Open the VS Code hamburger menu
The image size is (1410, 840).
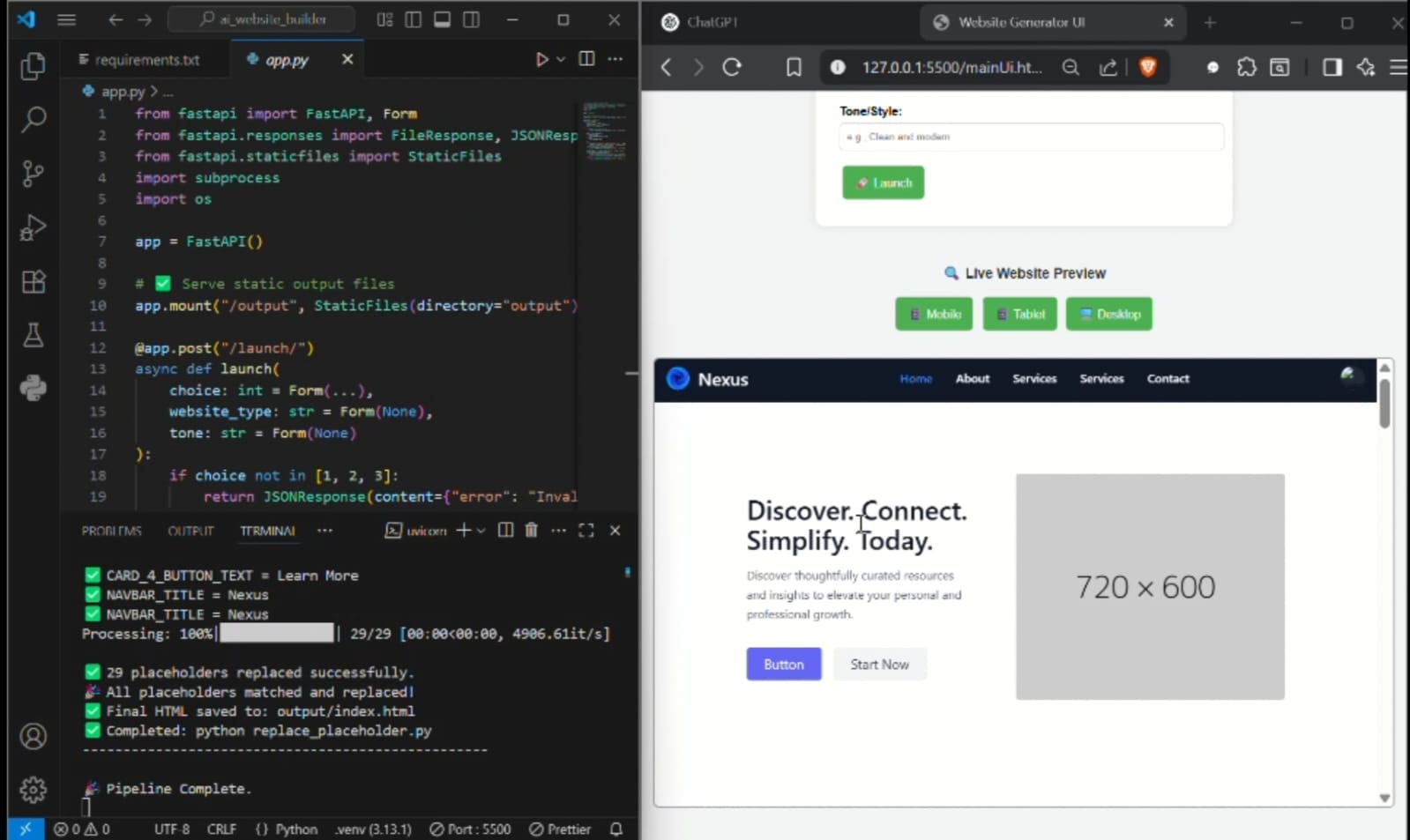point(66,19)
